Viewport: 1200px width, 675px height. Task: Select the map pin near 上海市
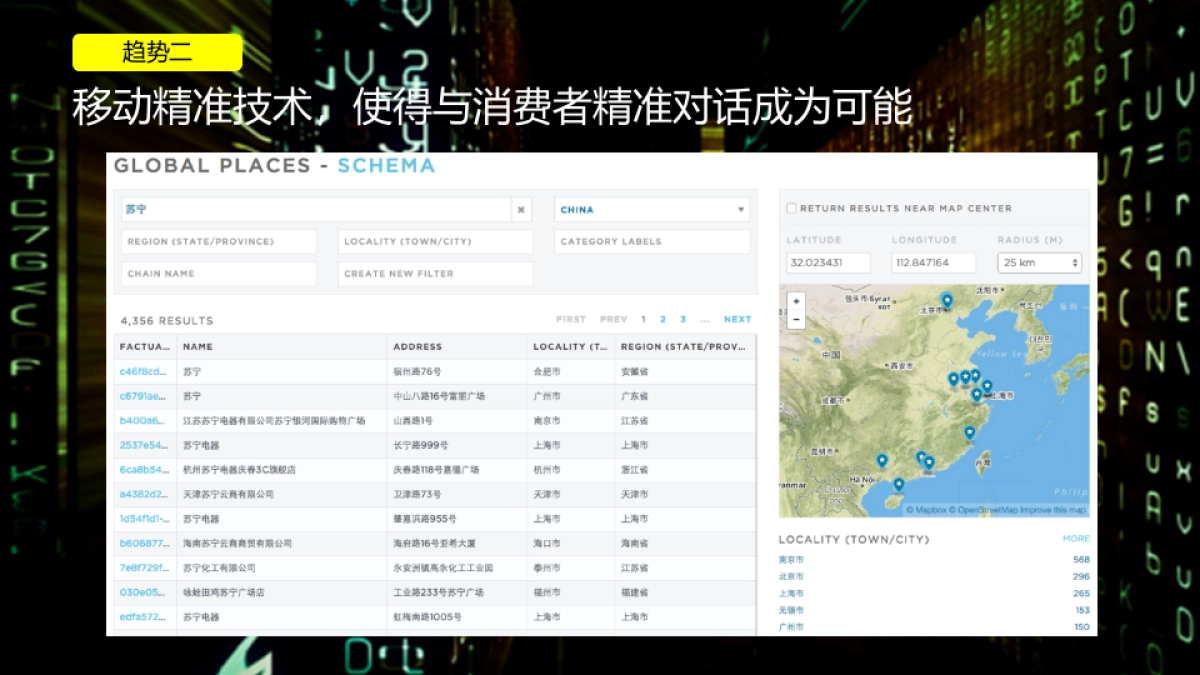[x=987, y=385]
